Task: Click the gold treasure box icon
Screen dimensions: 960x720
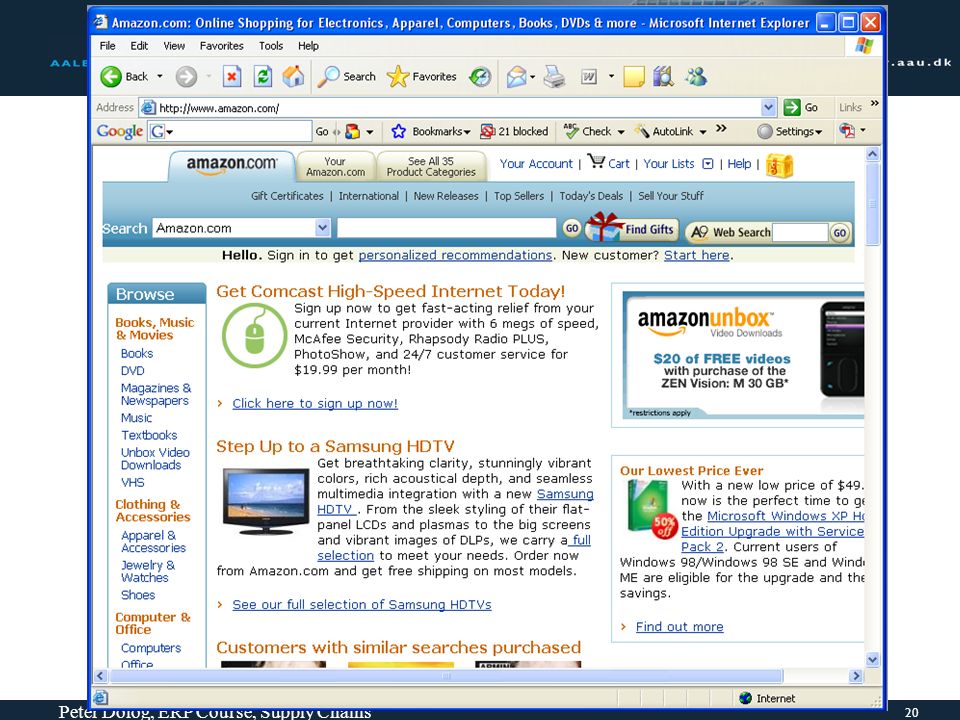Action: 779,165
